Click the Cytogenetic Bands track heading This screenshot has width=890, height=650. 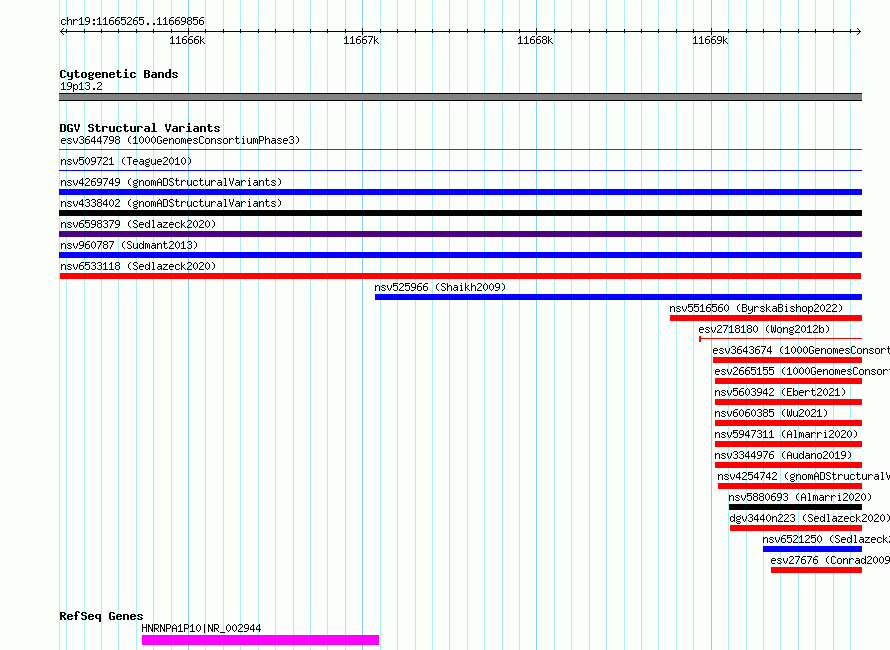click(119, 74)
